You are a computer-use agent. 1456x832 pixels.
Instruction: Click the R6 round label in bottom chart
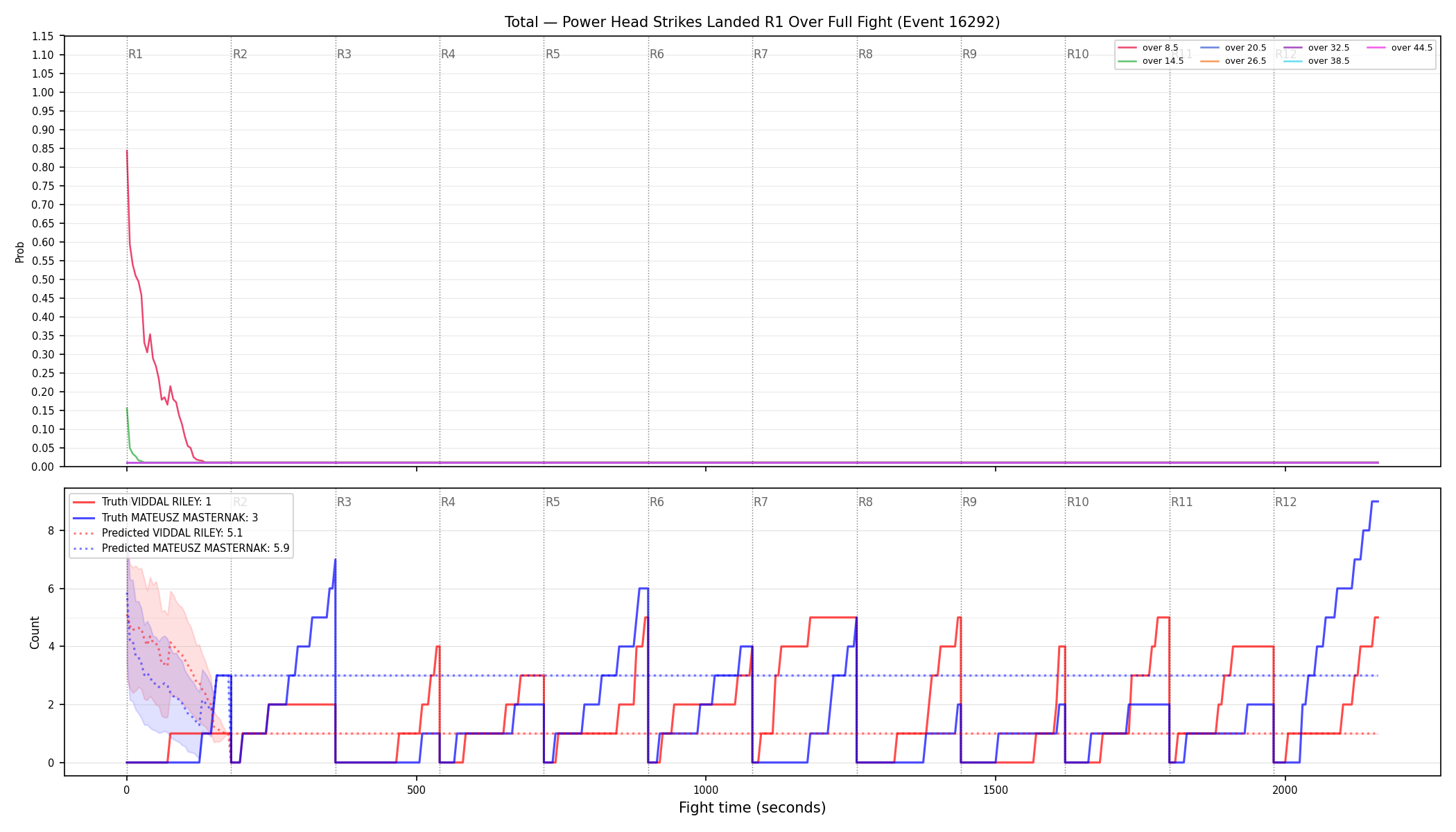pos(657,502)
